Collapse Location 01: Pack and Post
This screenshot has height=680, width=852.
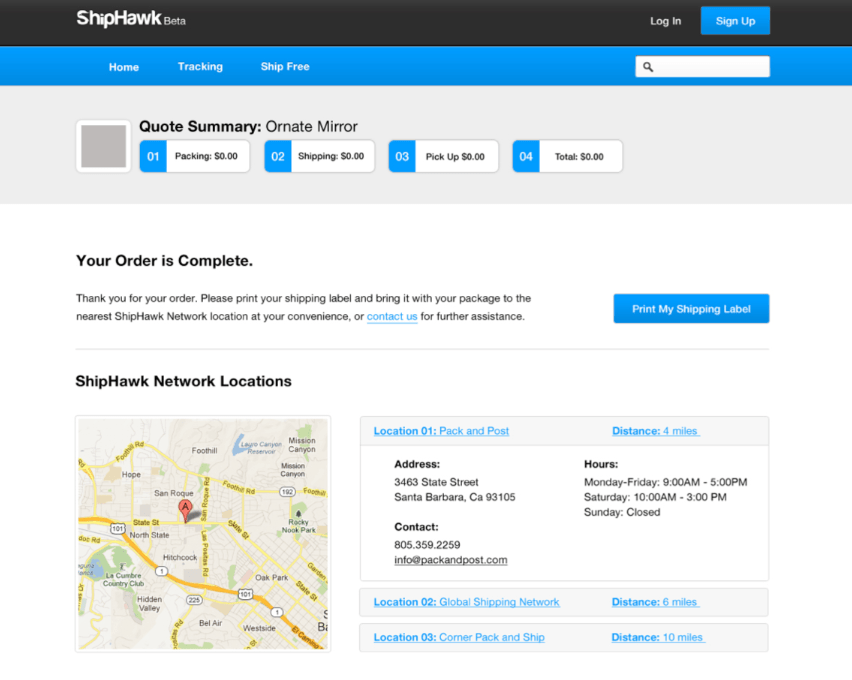point(441,431)
